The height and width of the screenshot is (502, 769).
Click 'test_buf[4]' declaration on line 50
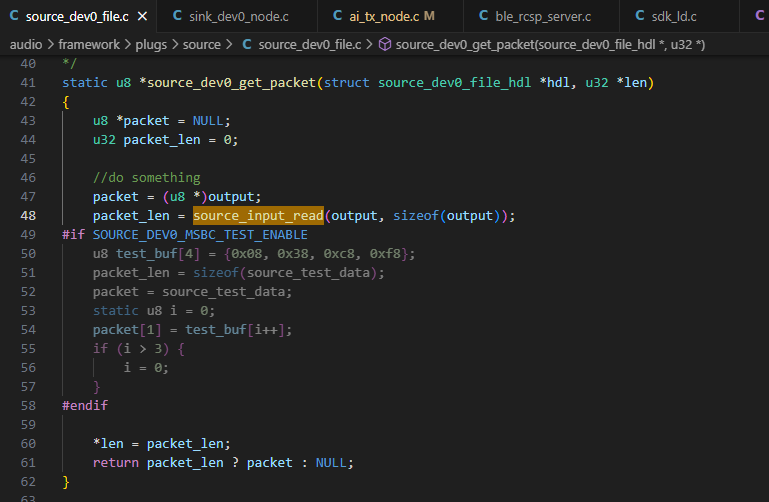pos(158,254)
